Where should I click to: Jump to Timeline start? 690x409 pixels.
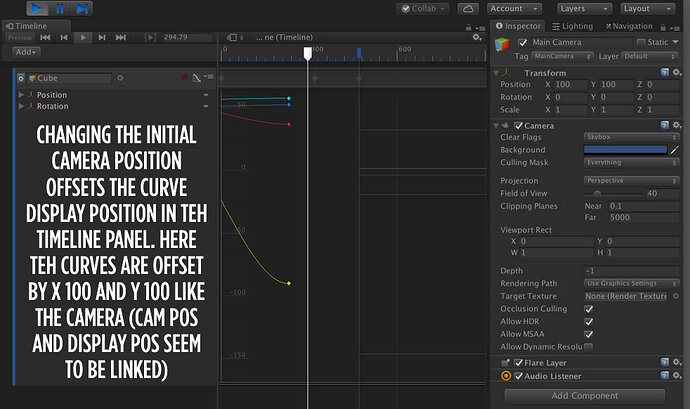[x=45, y=37]
